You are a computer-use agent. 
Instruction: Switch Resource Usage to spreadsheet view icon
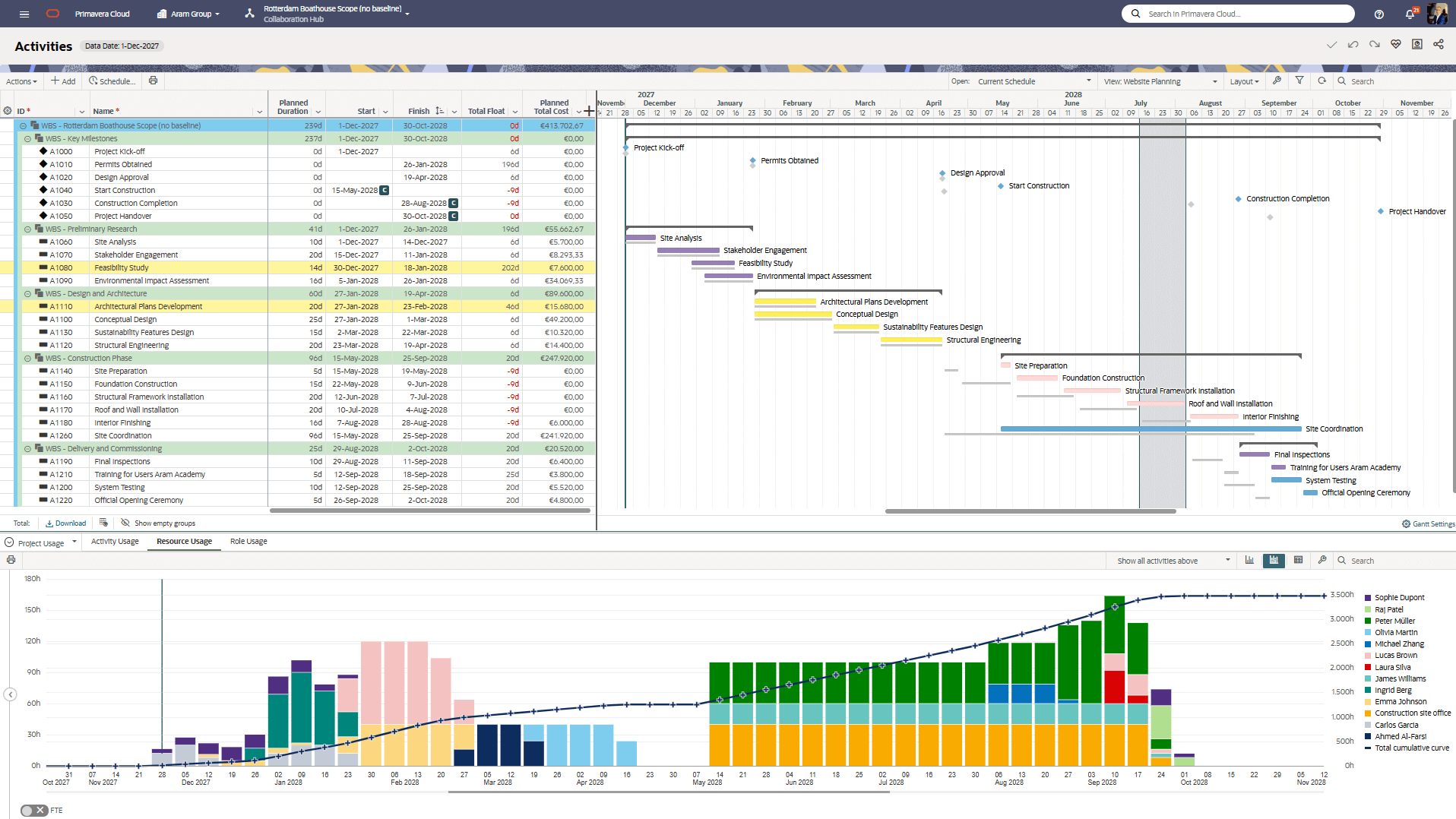[x=1297, y=560]
